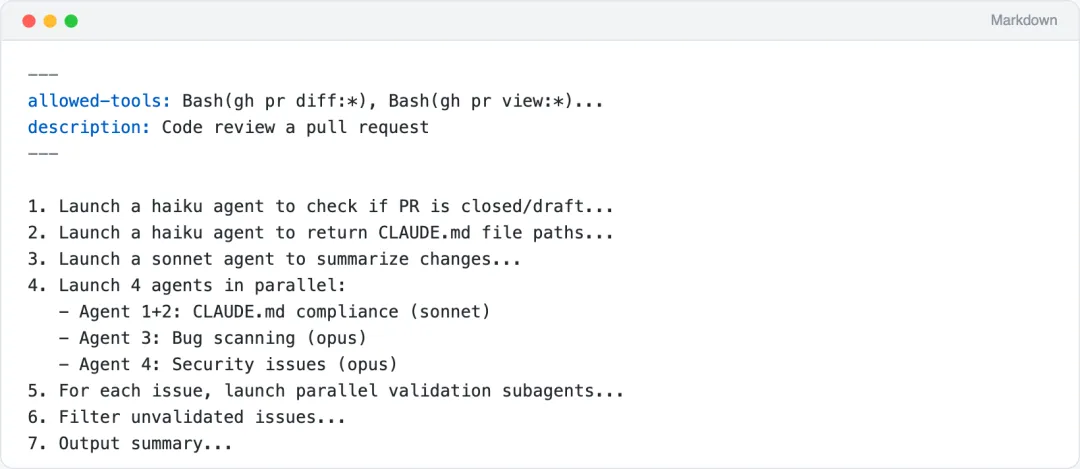Click the Agent 3 Bug scanning line
Viewport: 1080px width, 469px height.
[213, 338]
